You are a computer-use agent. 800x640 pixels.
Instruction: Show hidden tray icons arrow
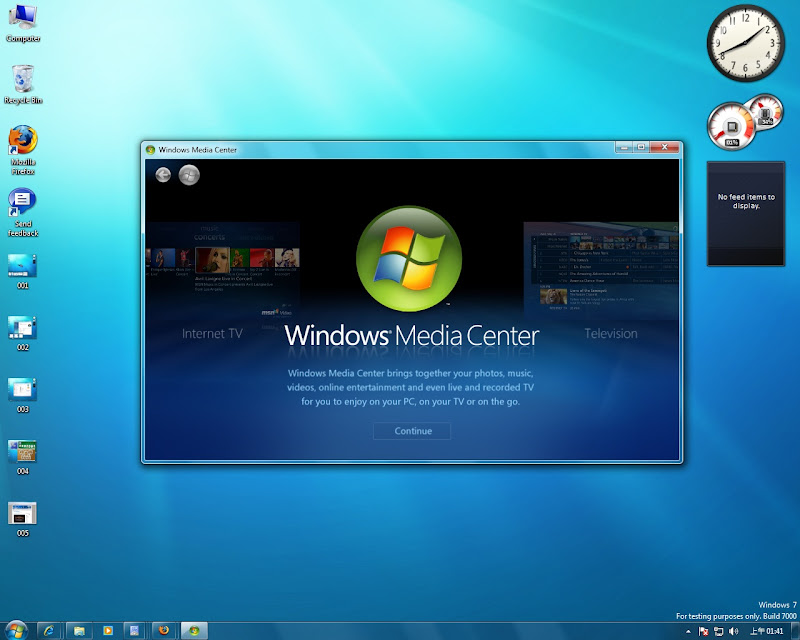pyautogui.click(x=688, y=631)
